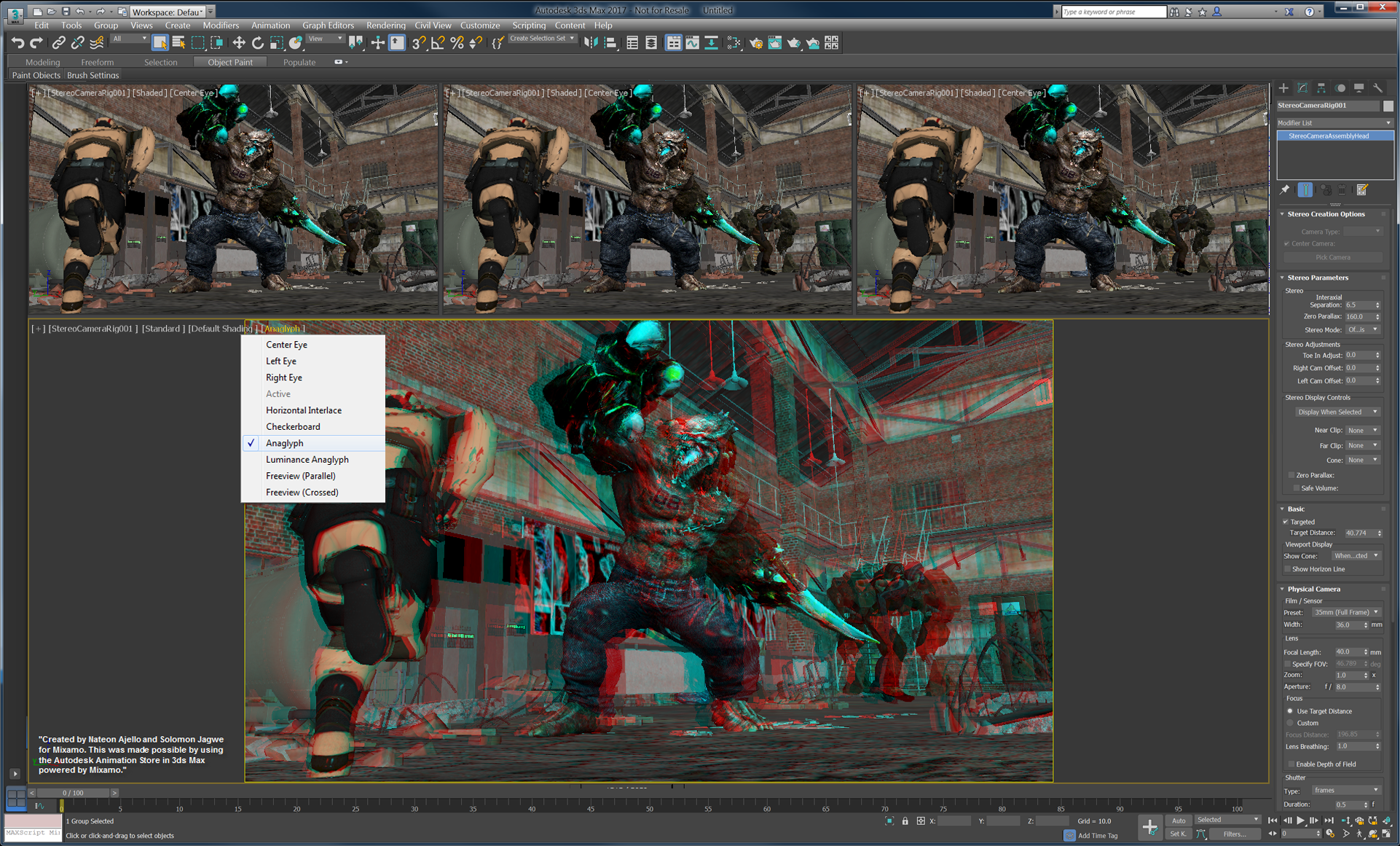Toggle the Angle Snap icon
The image size is (1400, 846).
pyautogui.click(x=438, y=43)
